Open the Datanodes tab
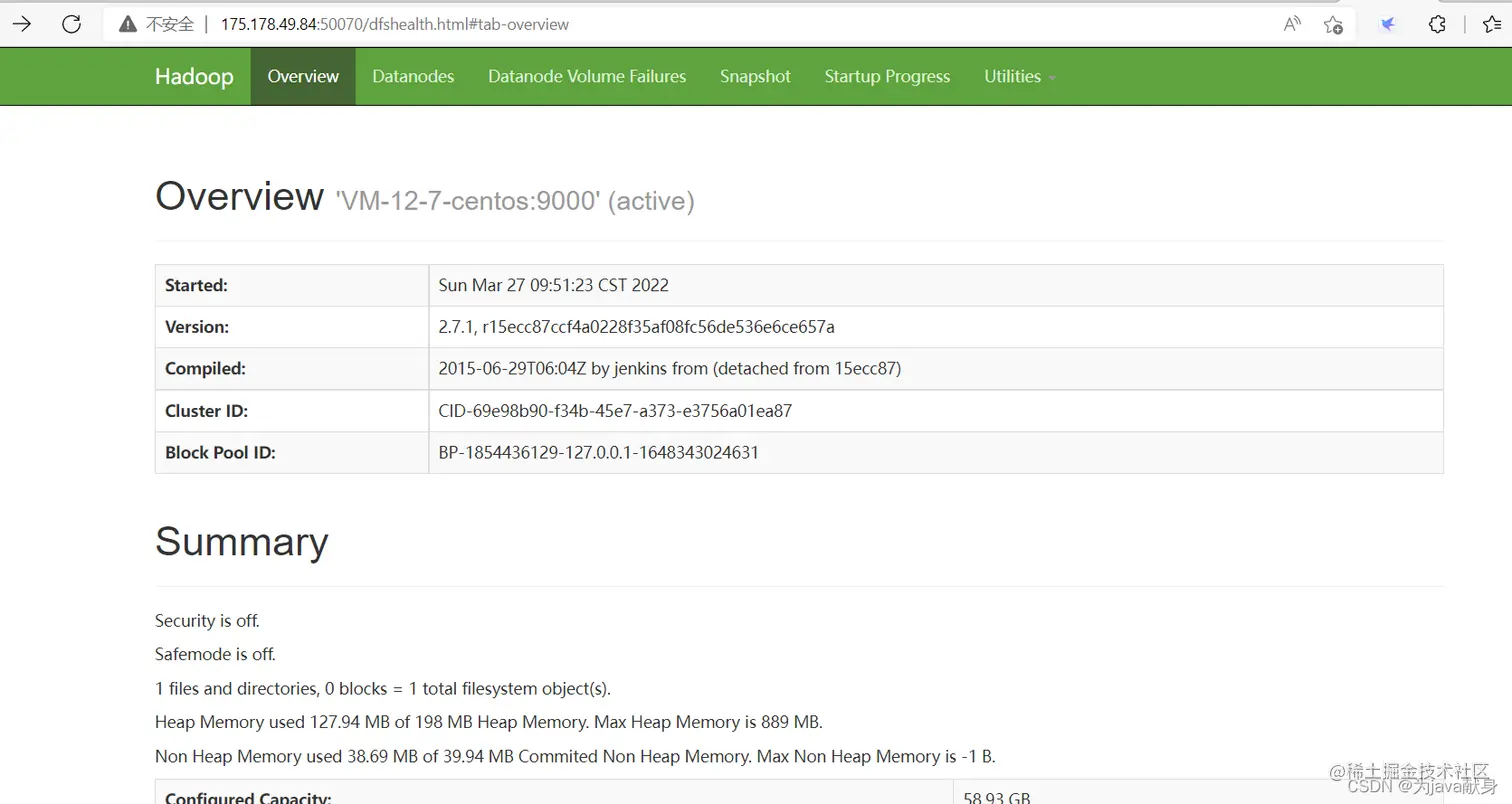This screenshot has width=1512, height=804. (x=413, y=76)
